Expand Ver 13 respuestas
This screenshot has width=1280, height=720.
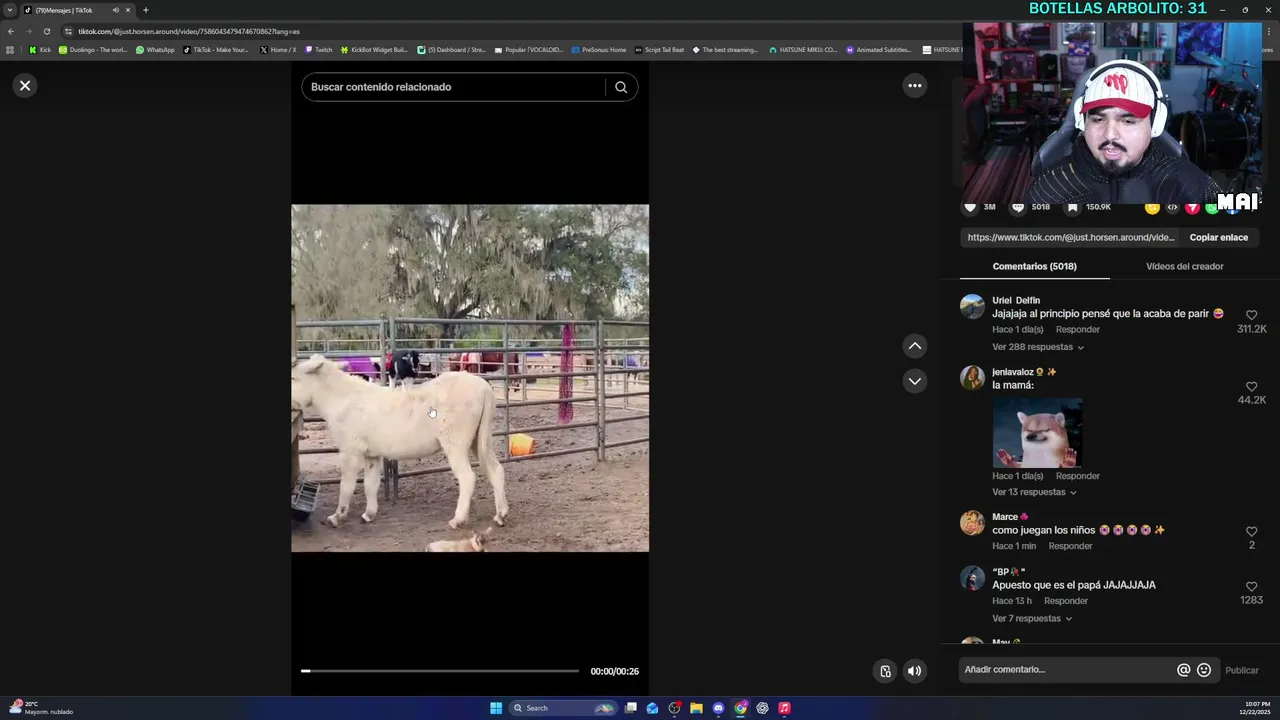1034,492
